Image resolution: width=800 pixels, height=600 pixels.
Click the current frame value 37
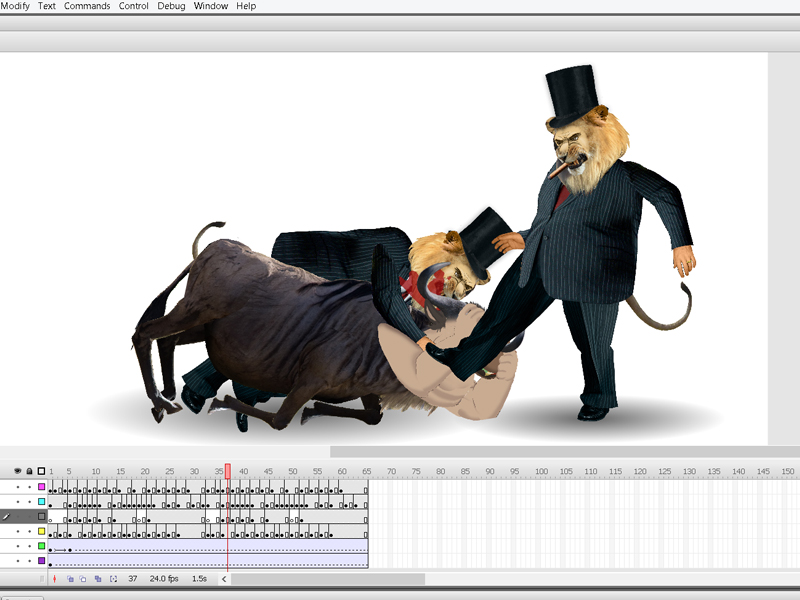tap(133, 579)
